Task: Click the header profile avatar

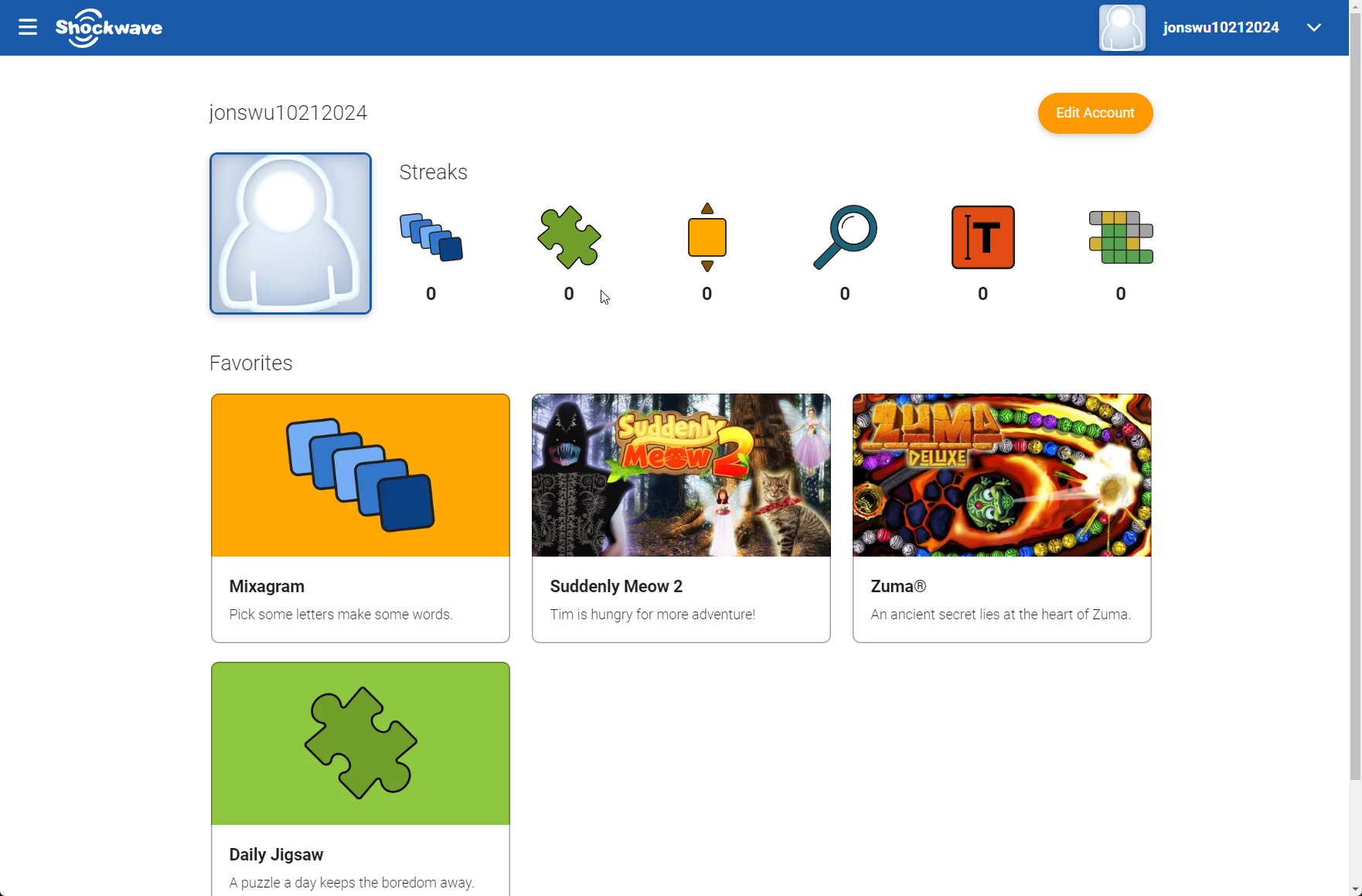Action: tap(1122, 28)
